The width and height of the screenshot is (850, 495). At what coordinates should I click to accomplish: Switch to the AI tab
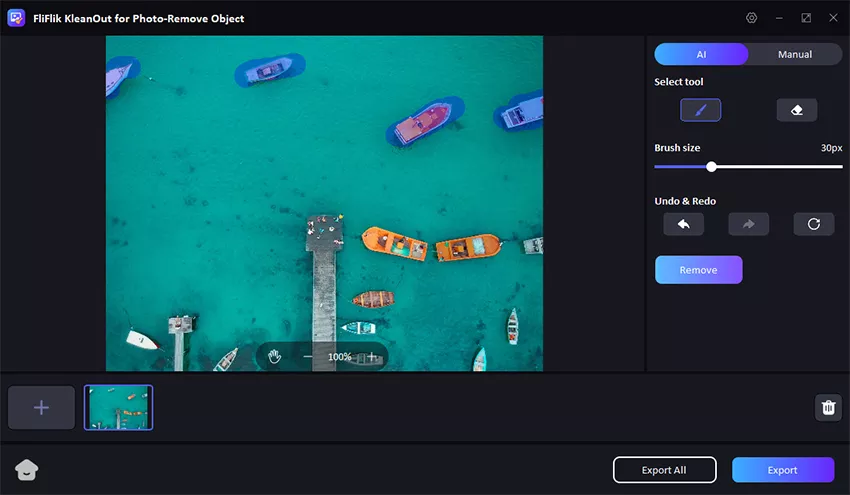click(701, 54)
